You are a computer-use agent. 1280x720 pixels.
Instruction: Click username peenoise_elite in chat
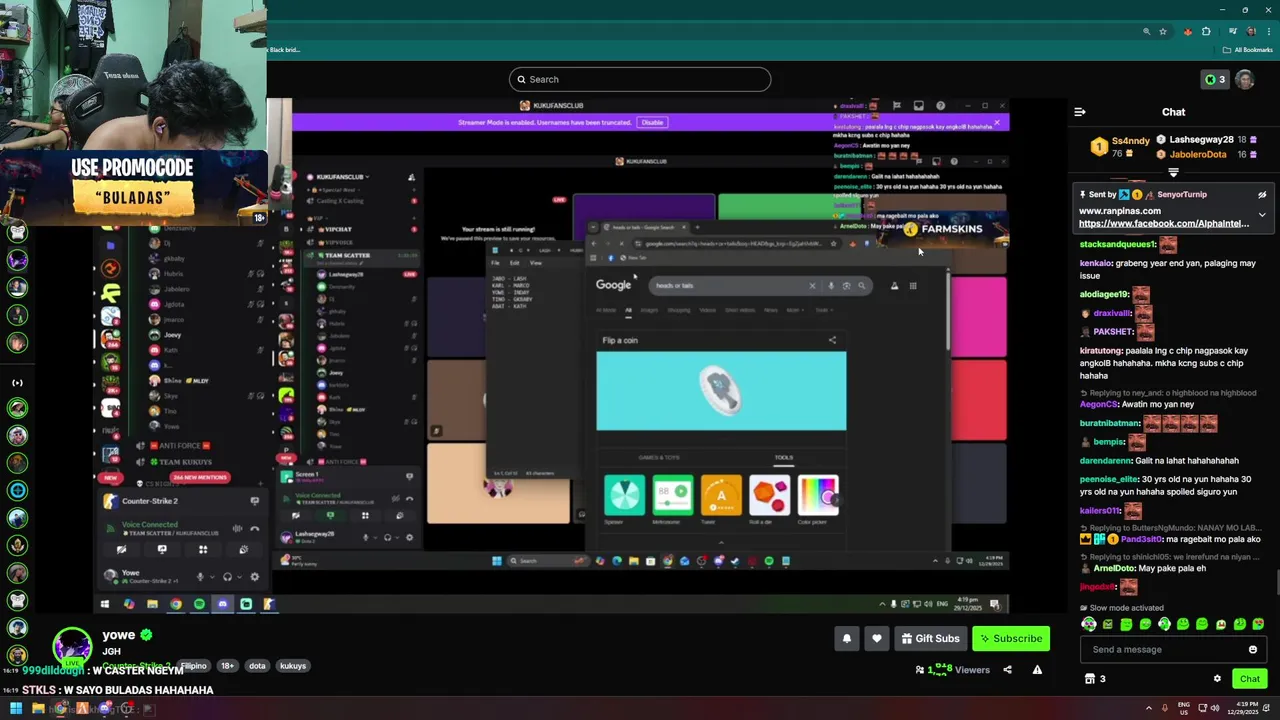click(x=1109, y=479)
